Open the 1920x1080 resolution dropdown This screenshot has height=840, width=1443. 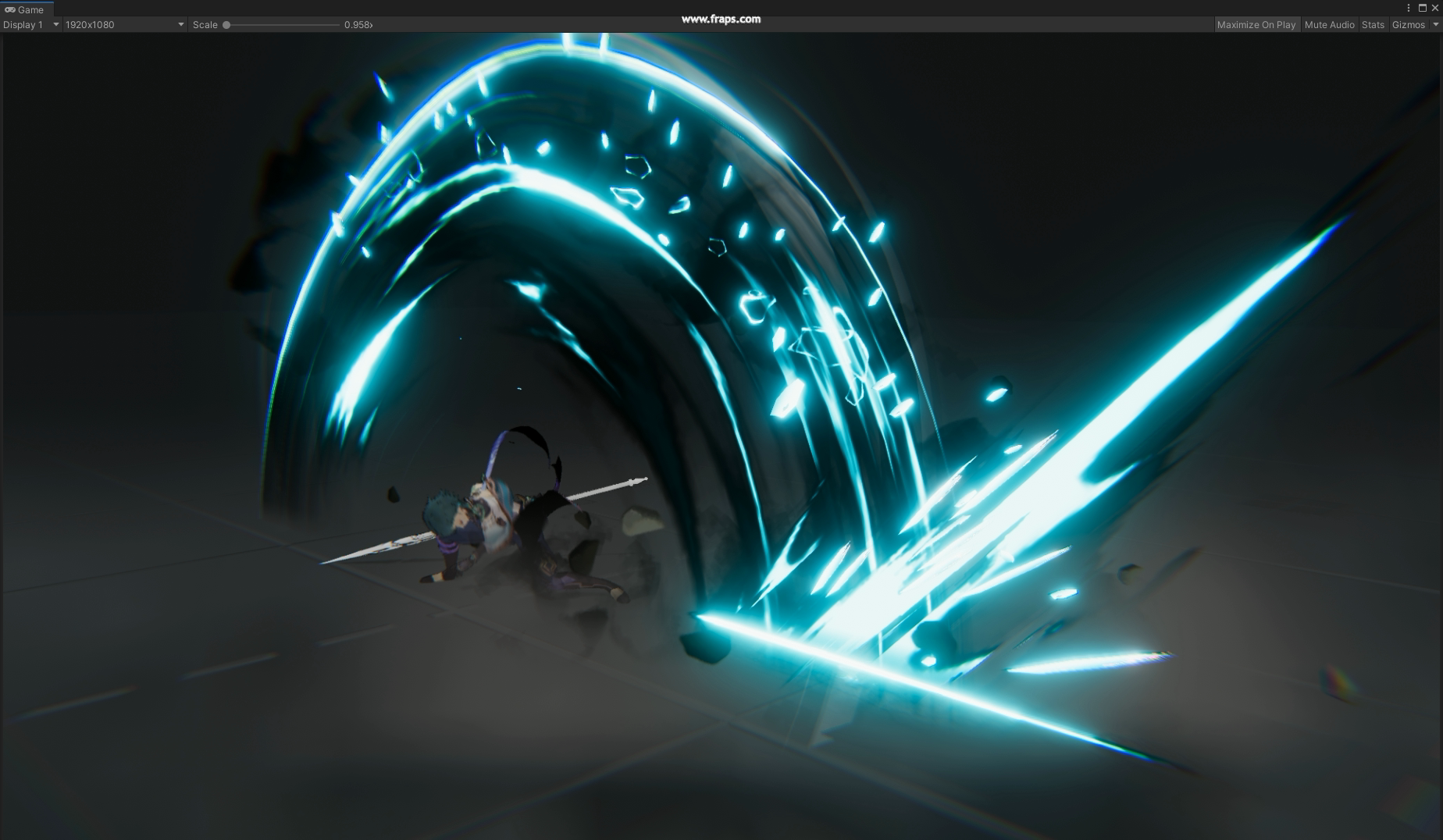point(124,25)
